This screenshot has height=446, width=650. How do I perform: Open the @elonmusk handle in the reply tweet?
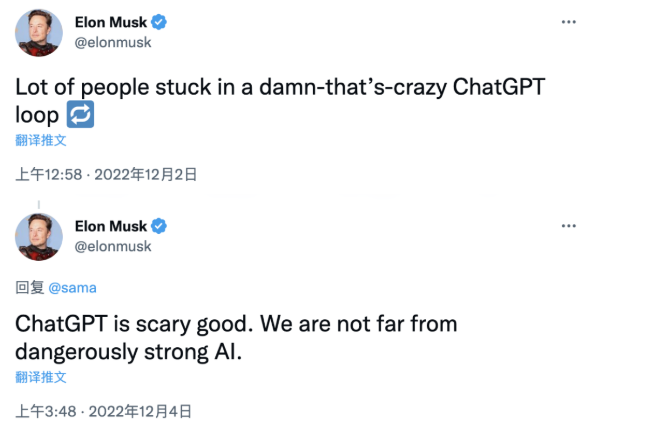(x=113, y=246)
